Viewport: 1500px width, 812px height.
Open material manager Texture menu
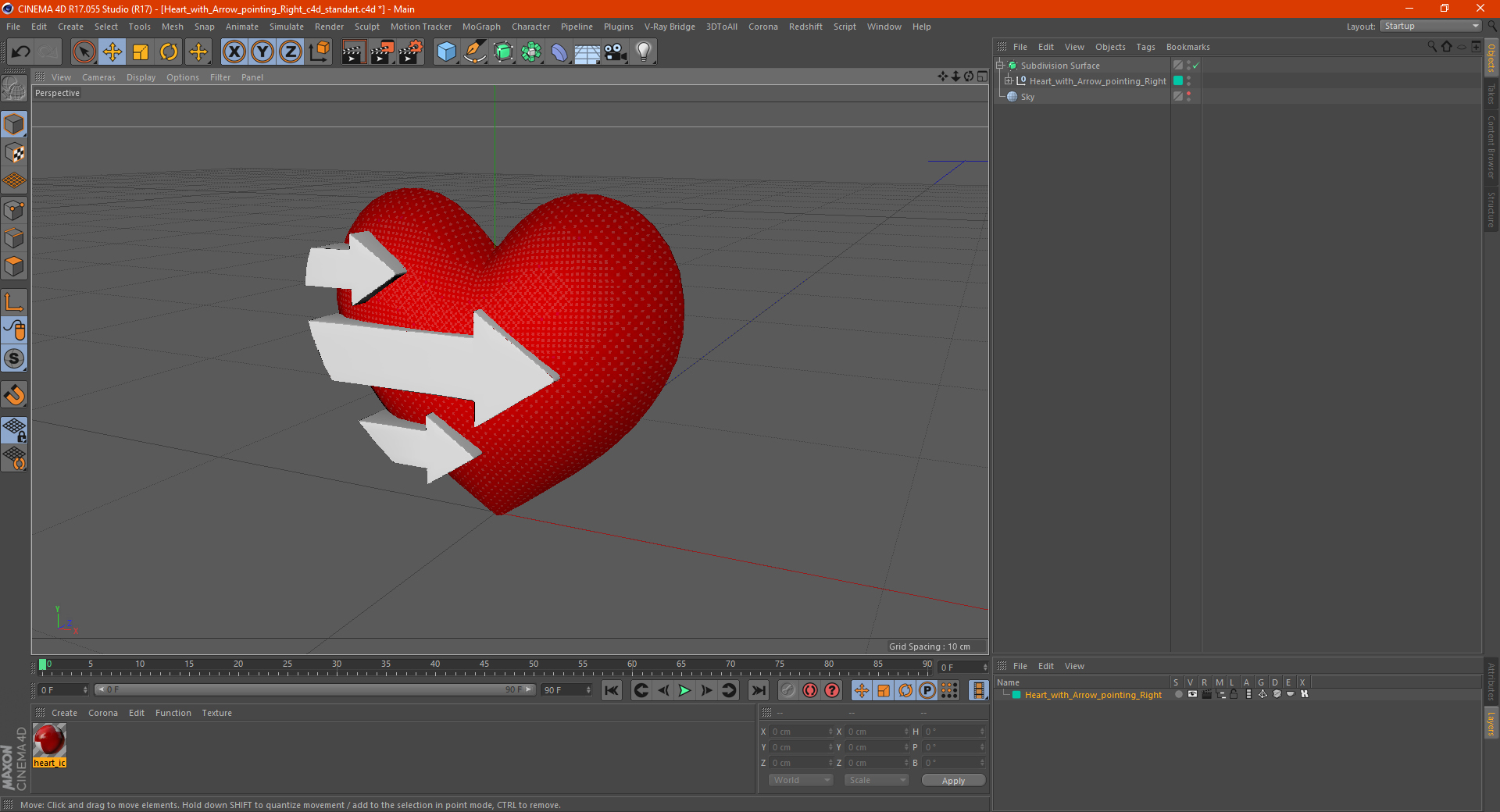[216, 713]
